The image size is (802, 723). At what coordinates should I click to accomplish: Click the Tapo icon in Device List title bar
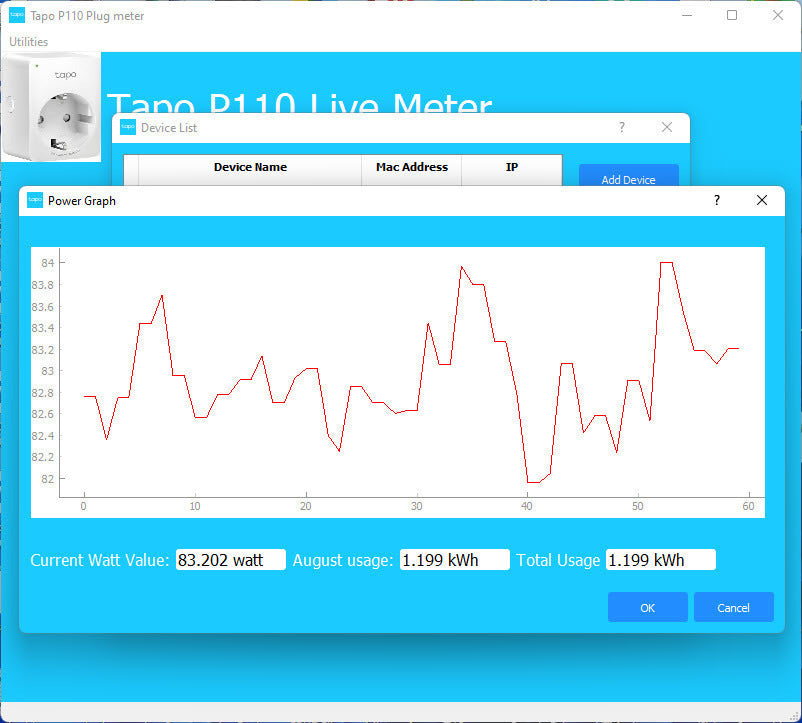(128, 127)
